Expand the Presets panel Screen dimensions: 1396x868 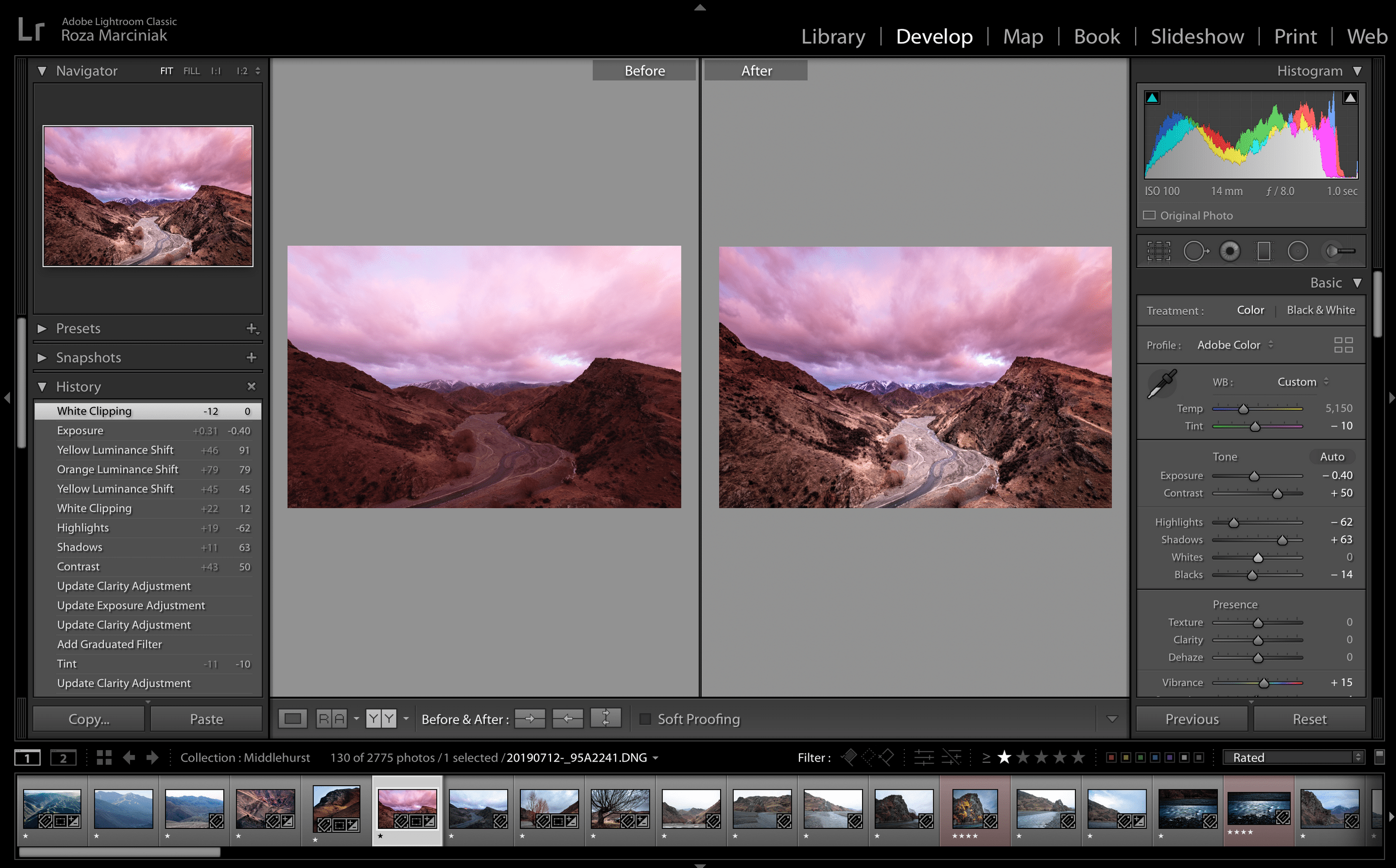[42, 328]
